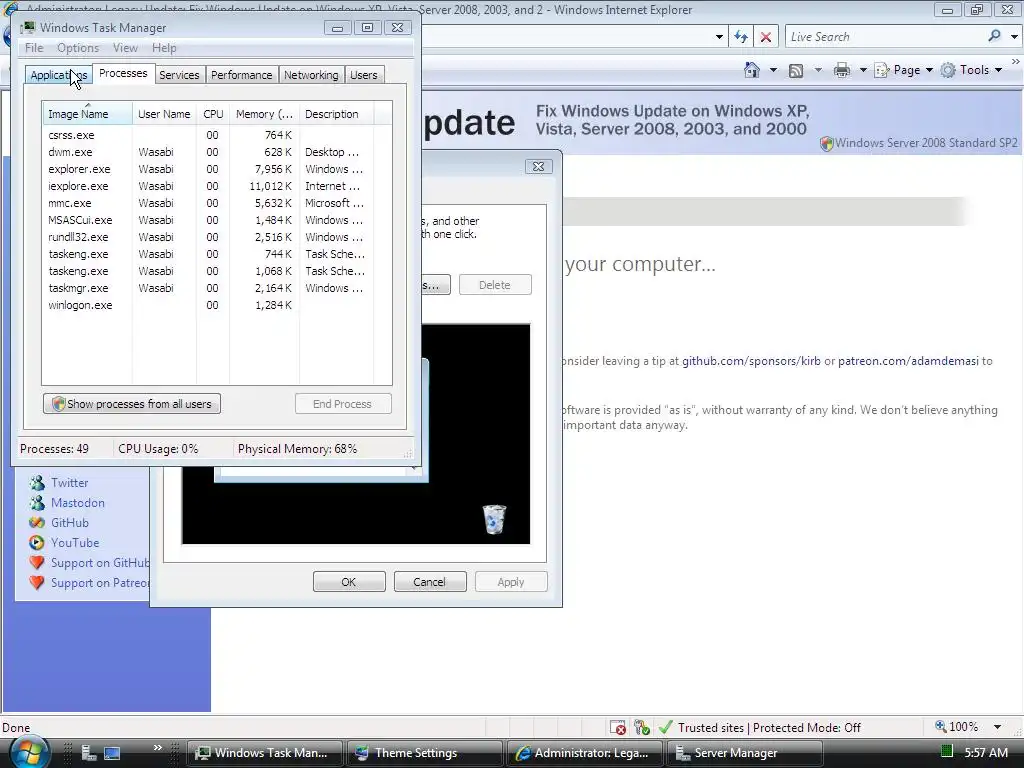Click the Twitter link in sidebar
Screen dimensions: 1024x768
click(69, 483)
